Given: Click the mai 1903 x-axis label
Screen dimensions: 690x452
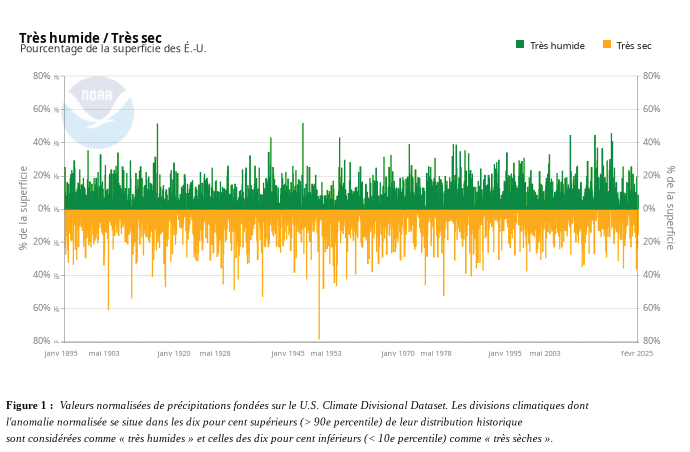Looking at the screenshot, I should pos(104,353).
